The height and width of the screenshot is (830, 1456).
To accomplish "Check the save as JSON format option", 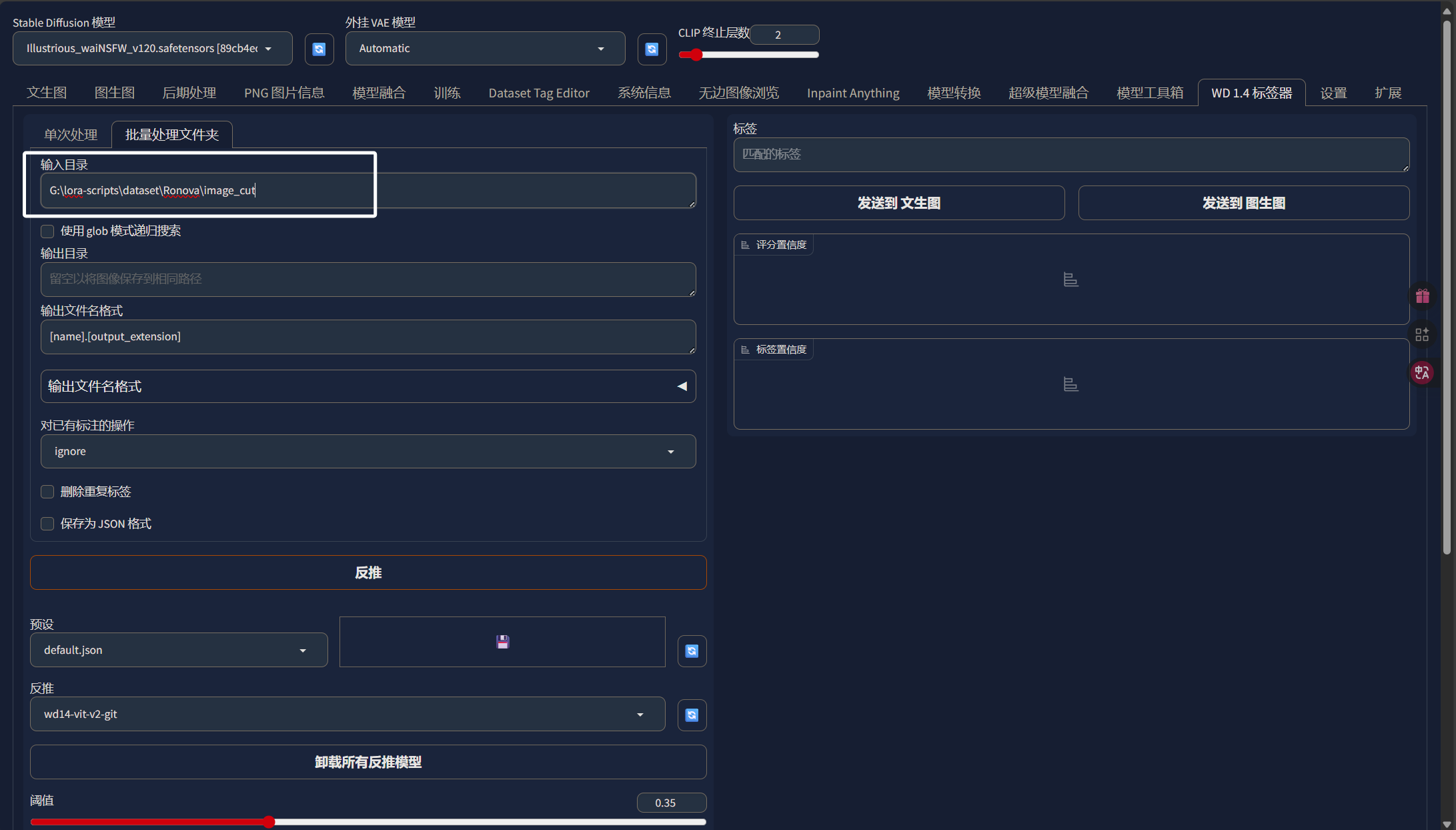I will 47,524.
